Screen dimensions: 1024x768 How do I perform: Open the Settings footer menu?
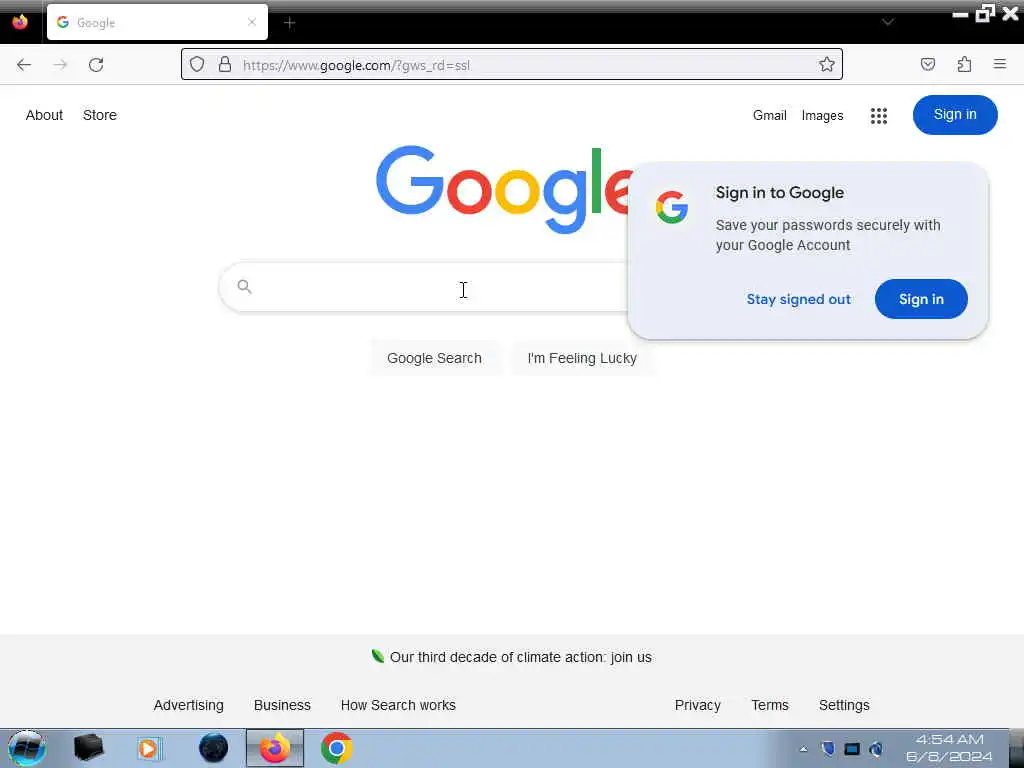click(844, 705)
